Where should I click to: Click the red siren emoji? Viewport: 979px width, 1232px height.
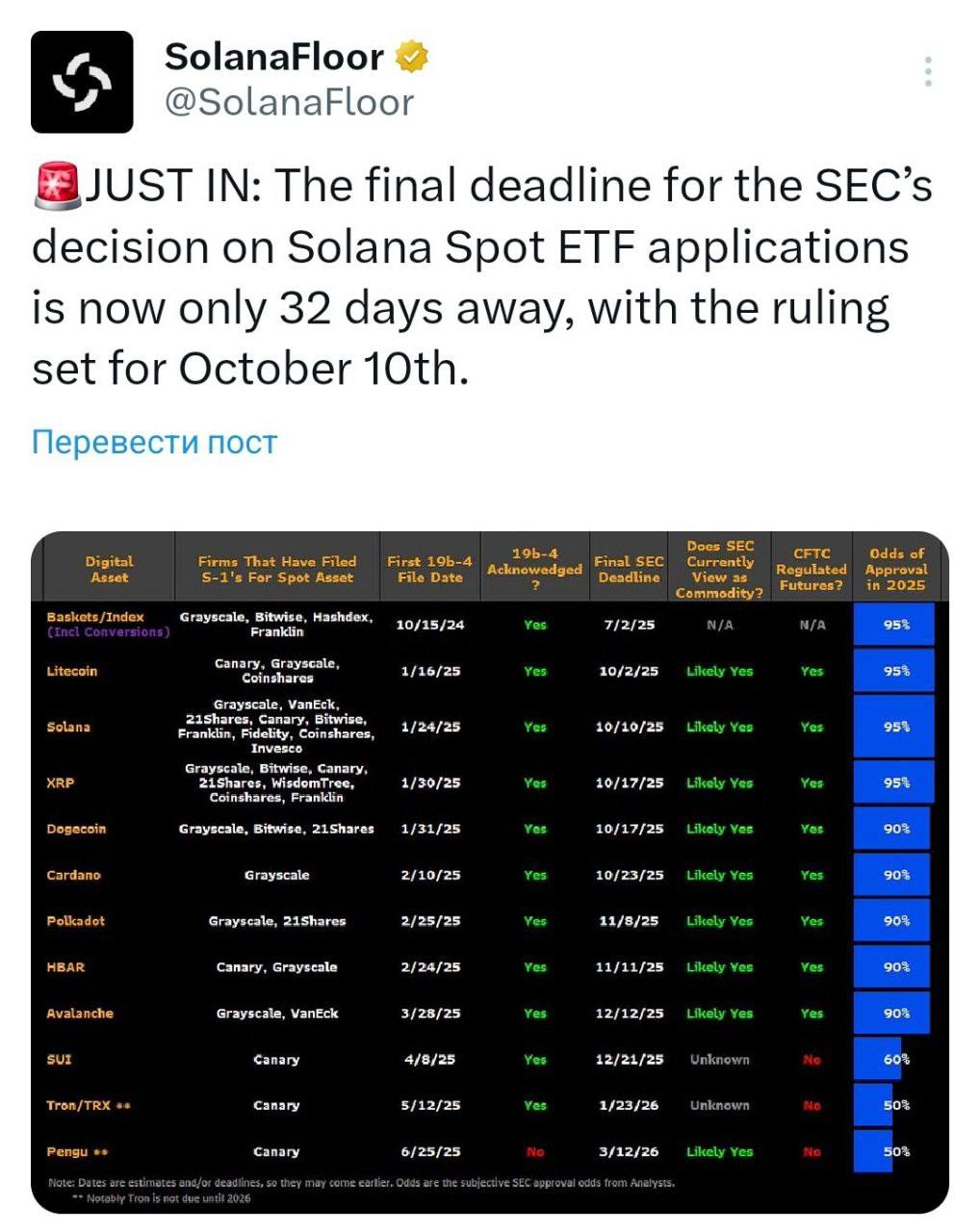(x=59, y=186)
